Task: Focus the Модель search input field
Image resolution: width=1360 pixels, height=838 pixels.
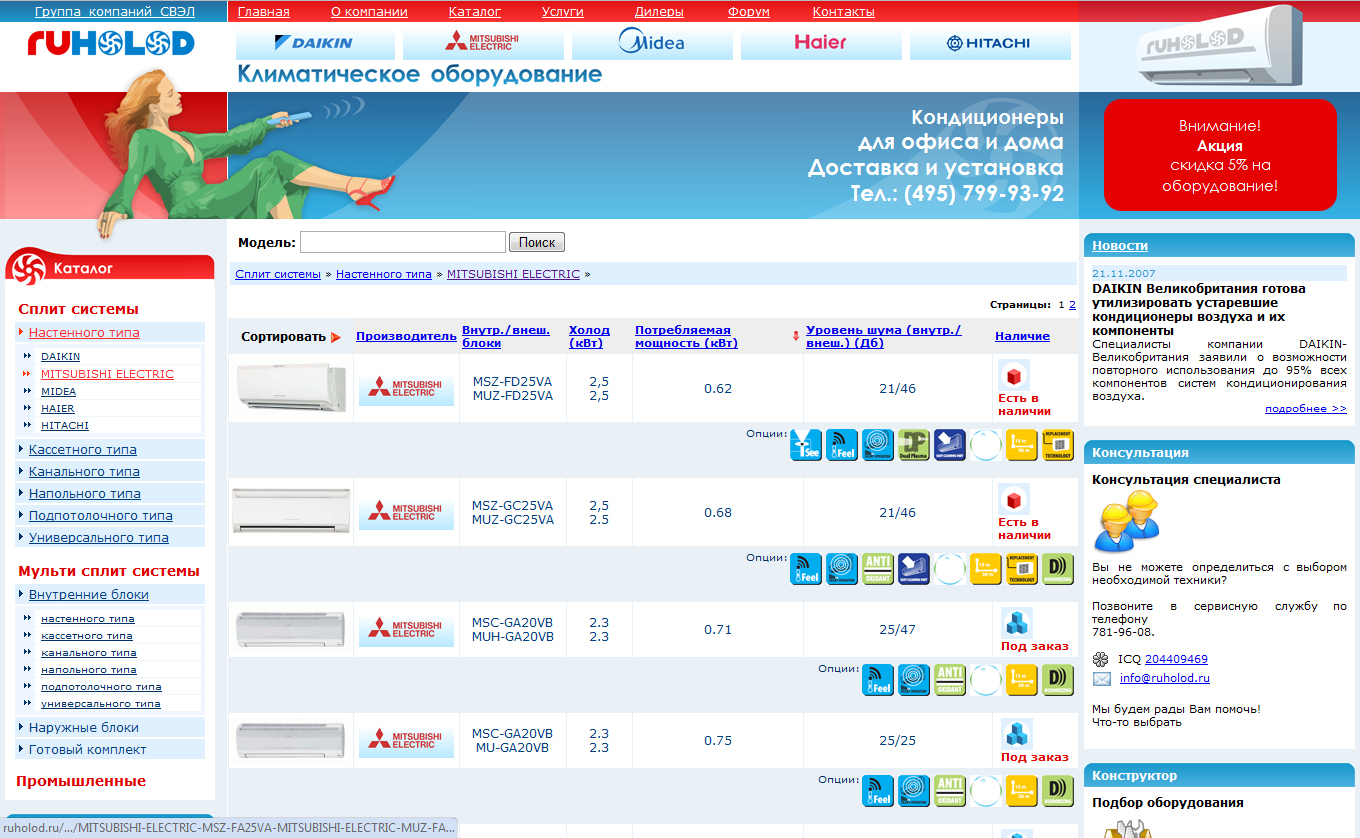Action: tap(403, 242)
